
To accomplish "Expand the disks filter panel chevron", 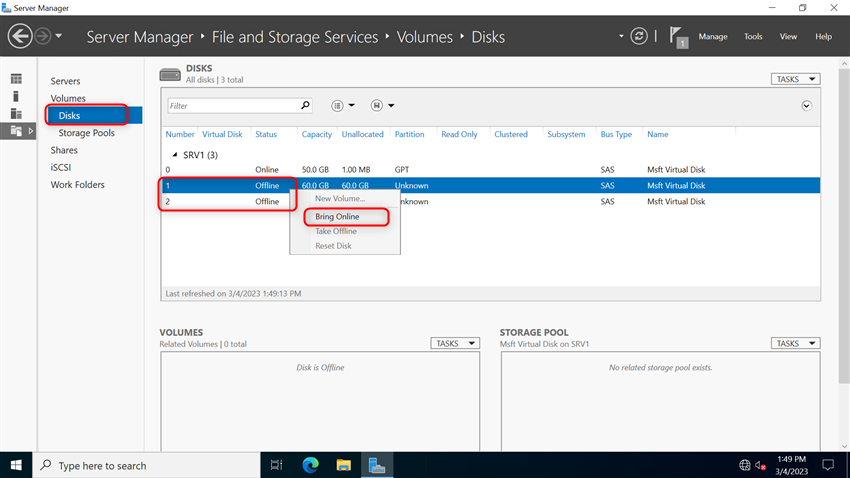I will tap(807, 106).
